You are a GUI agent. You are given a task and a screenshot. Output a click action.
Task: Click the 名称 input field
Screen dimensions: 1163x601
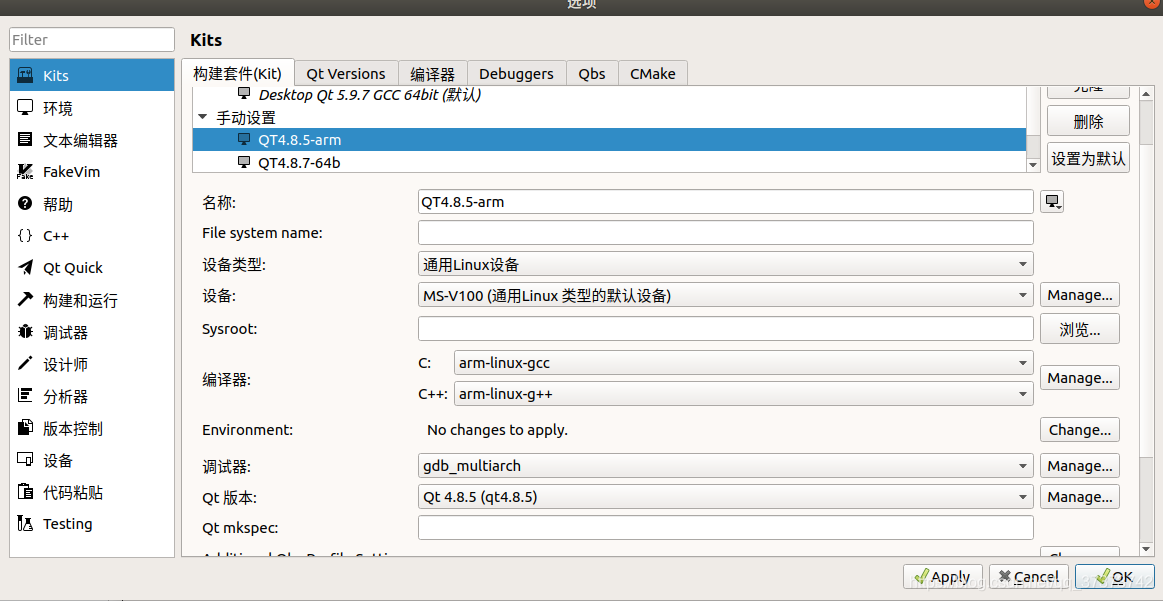pyautogui.click(x=725, y=202)
